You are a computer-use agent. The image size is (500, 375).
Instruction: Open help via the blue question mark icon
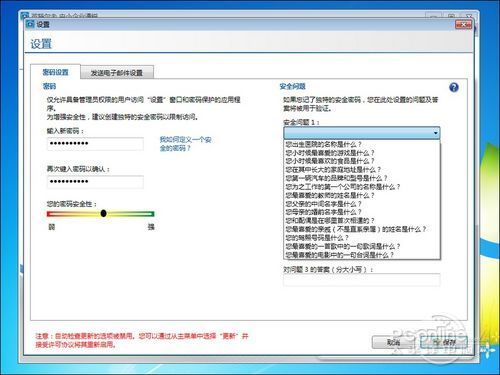click(x=453, y=88)
